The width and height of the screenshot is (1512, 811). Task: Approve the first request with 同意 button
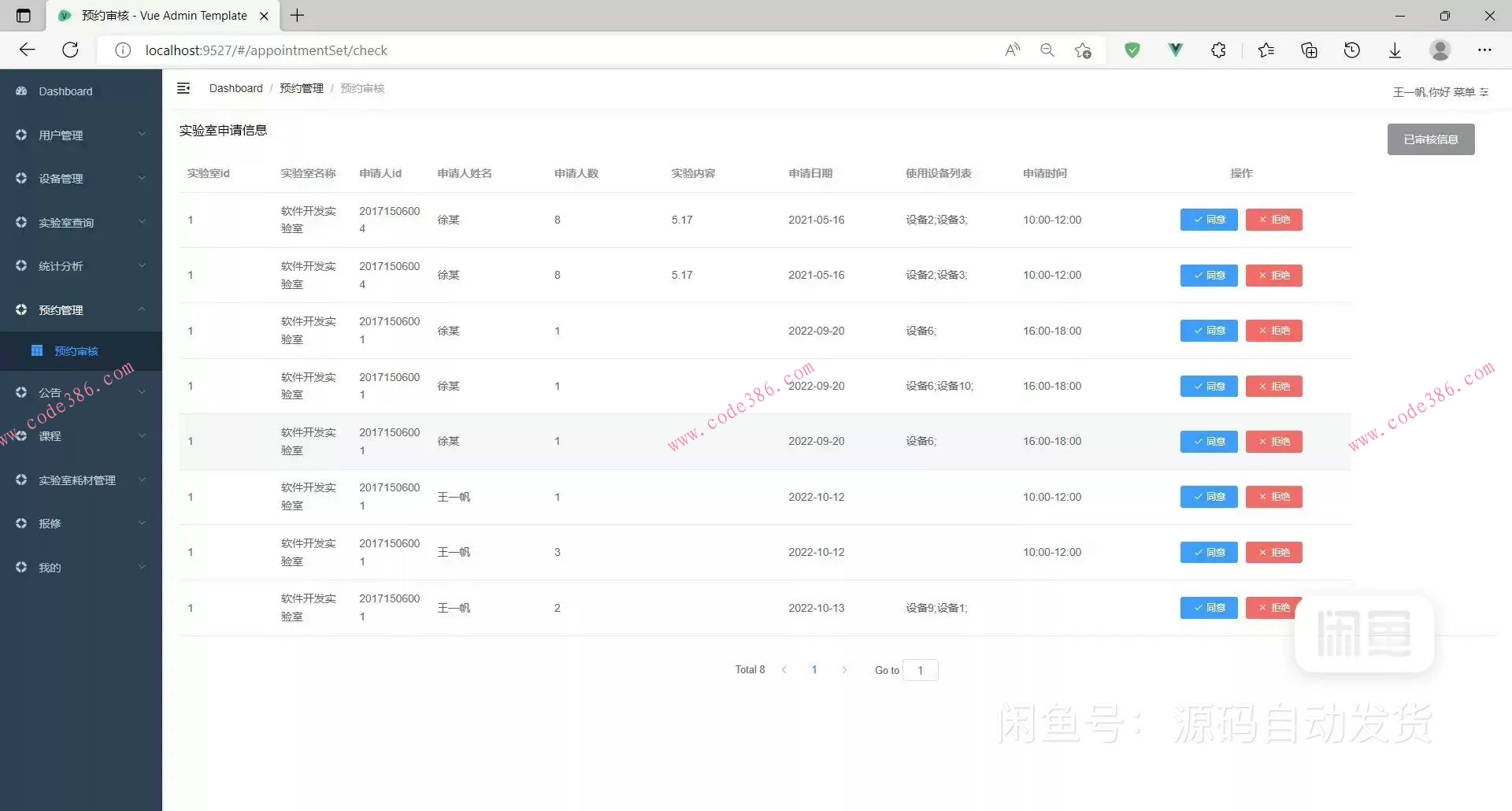pyautogui.click(x=1208, y=220)
